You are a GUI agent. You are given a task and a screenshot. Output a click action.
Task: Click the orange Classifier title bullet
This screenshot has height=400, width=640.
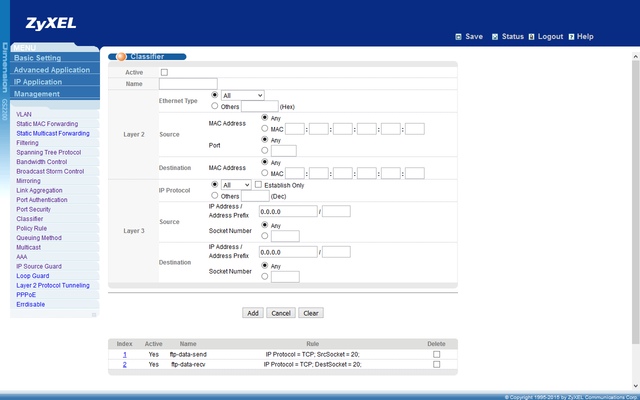121,57
